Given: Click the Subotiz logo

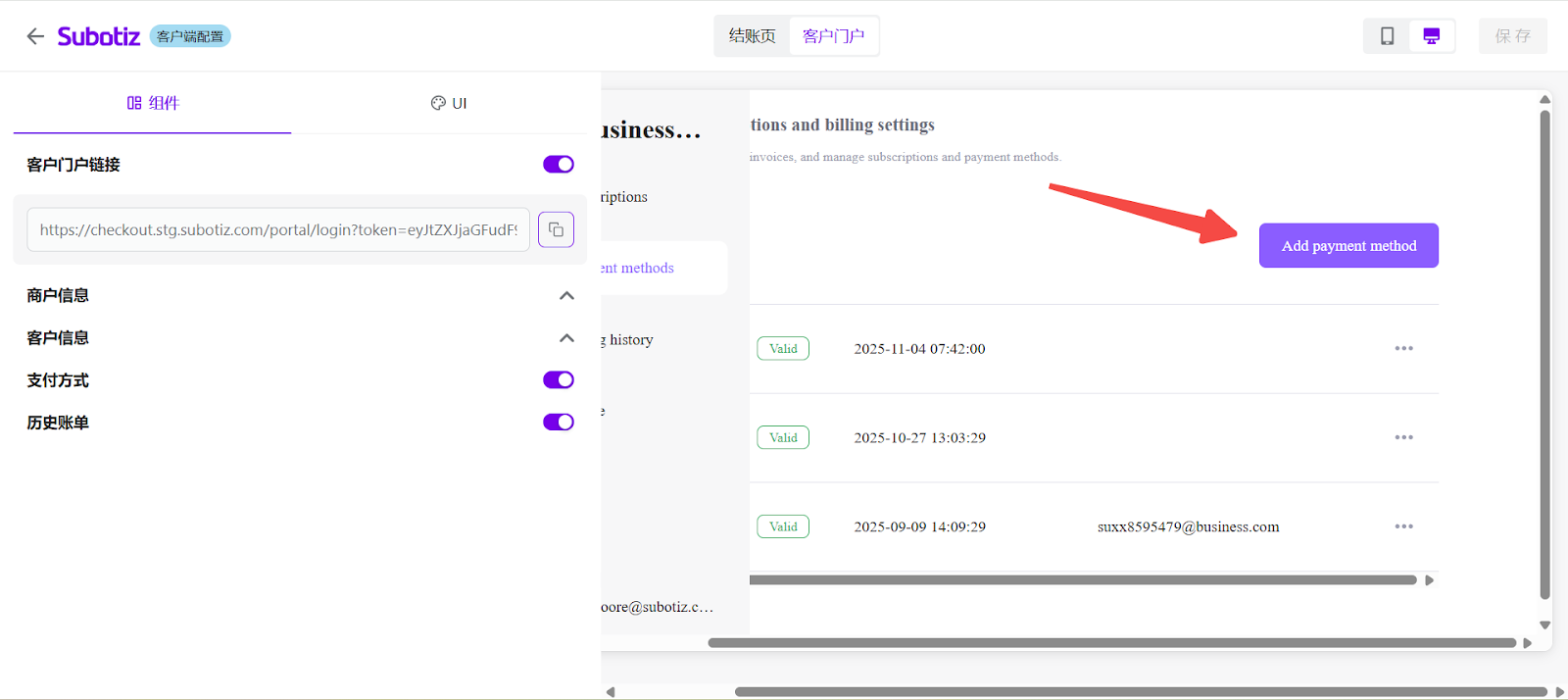Looking at the screenshot, I should pos(98,36).
